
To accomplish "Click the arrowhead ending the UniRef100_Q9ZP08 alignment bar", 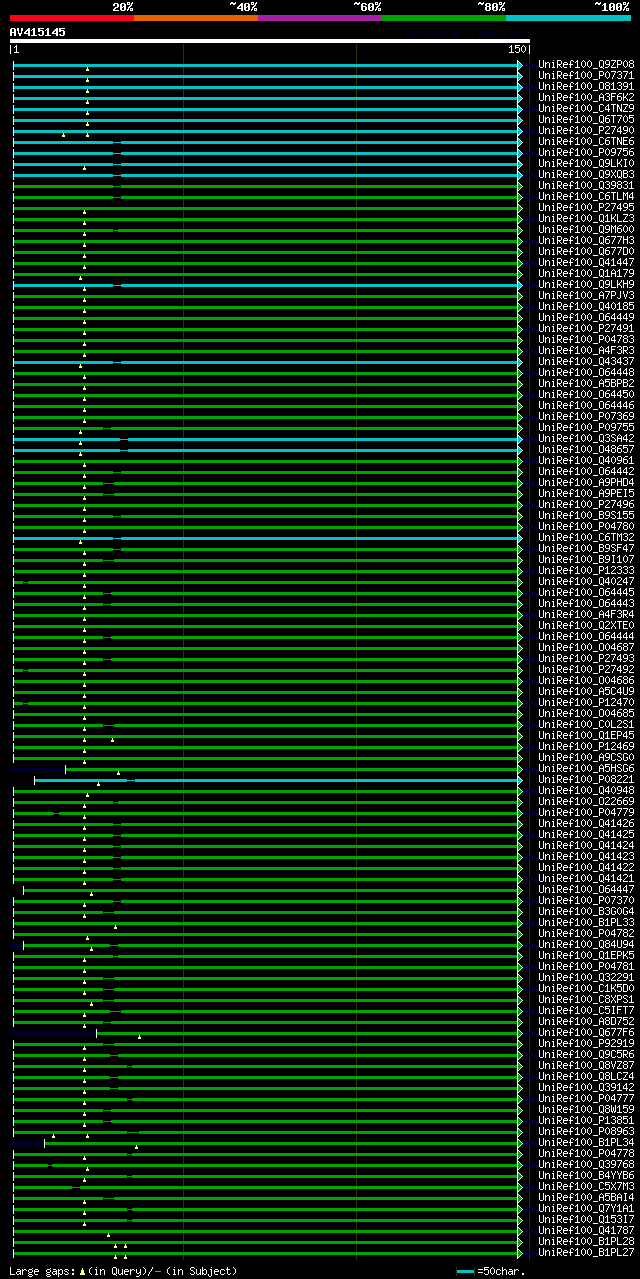I will click(x=520, y=64).
